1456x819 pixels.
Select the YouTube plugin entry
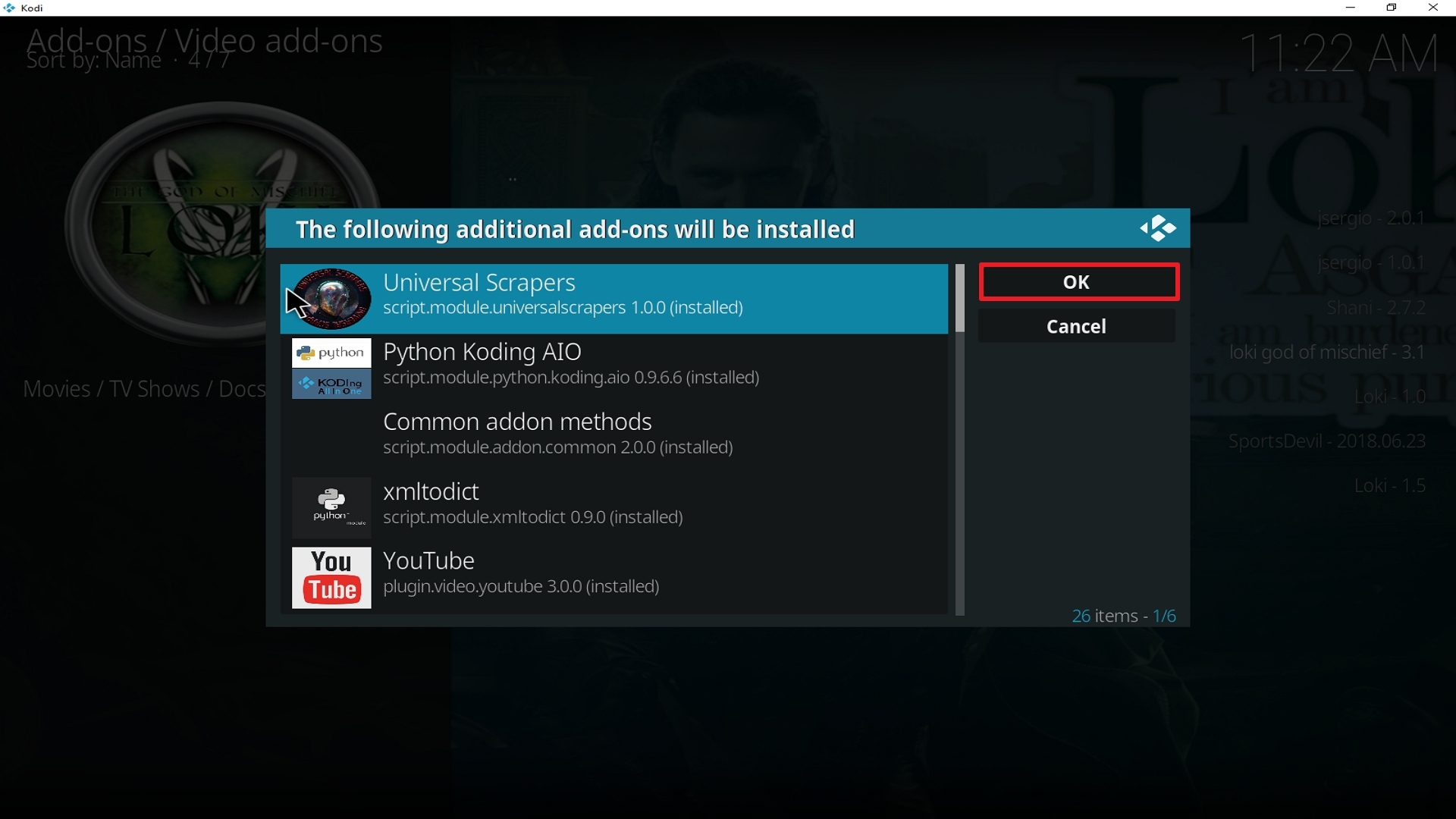[x=614, y=578]
